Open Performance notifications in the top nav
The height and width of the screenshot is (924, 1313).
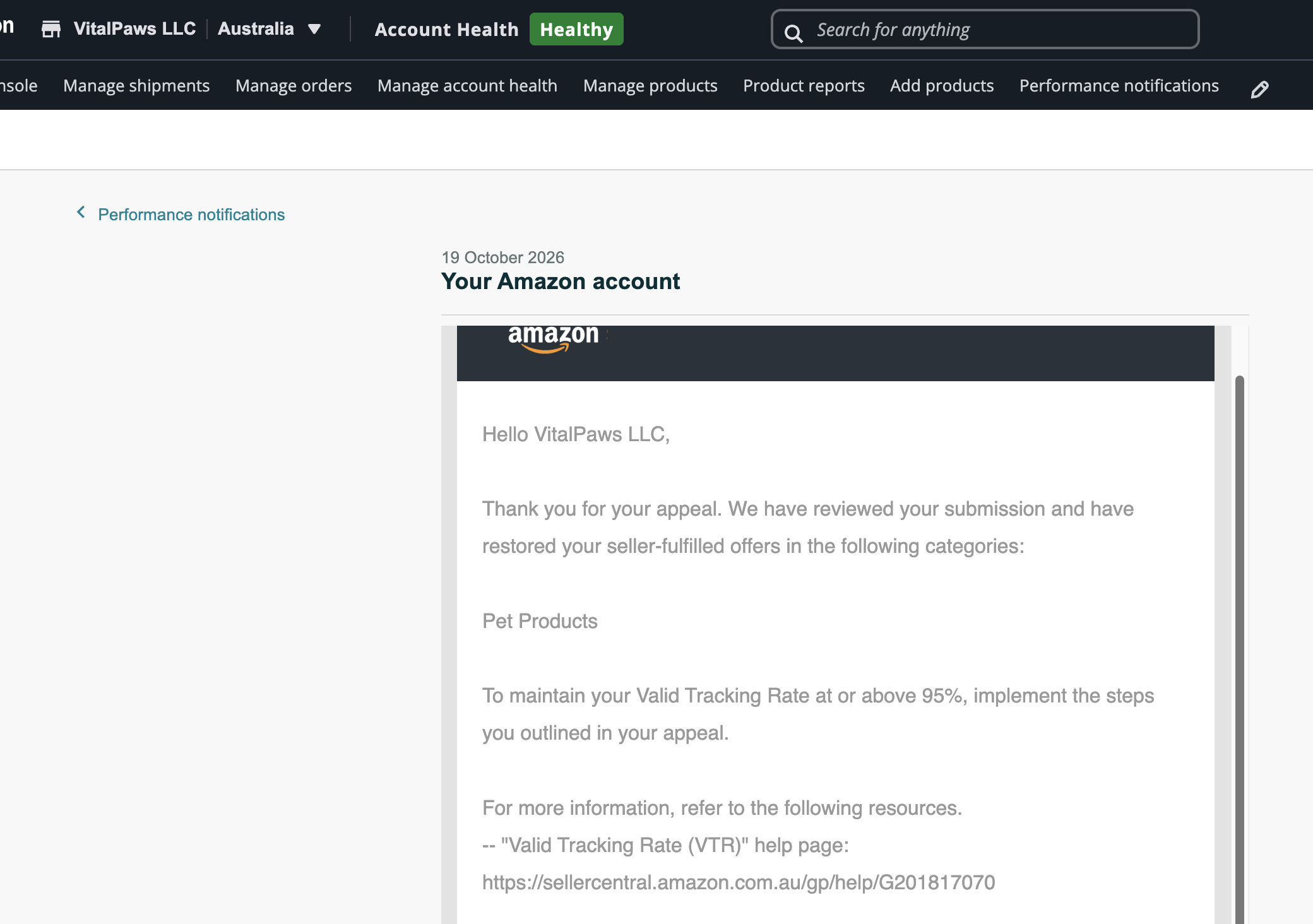click(1119, 86)
